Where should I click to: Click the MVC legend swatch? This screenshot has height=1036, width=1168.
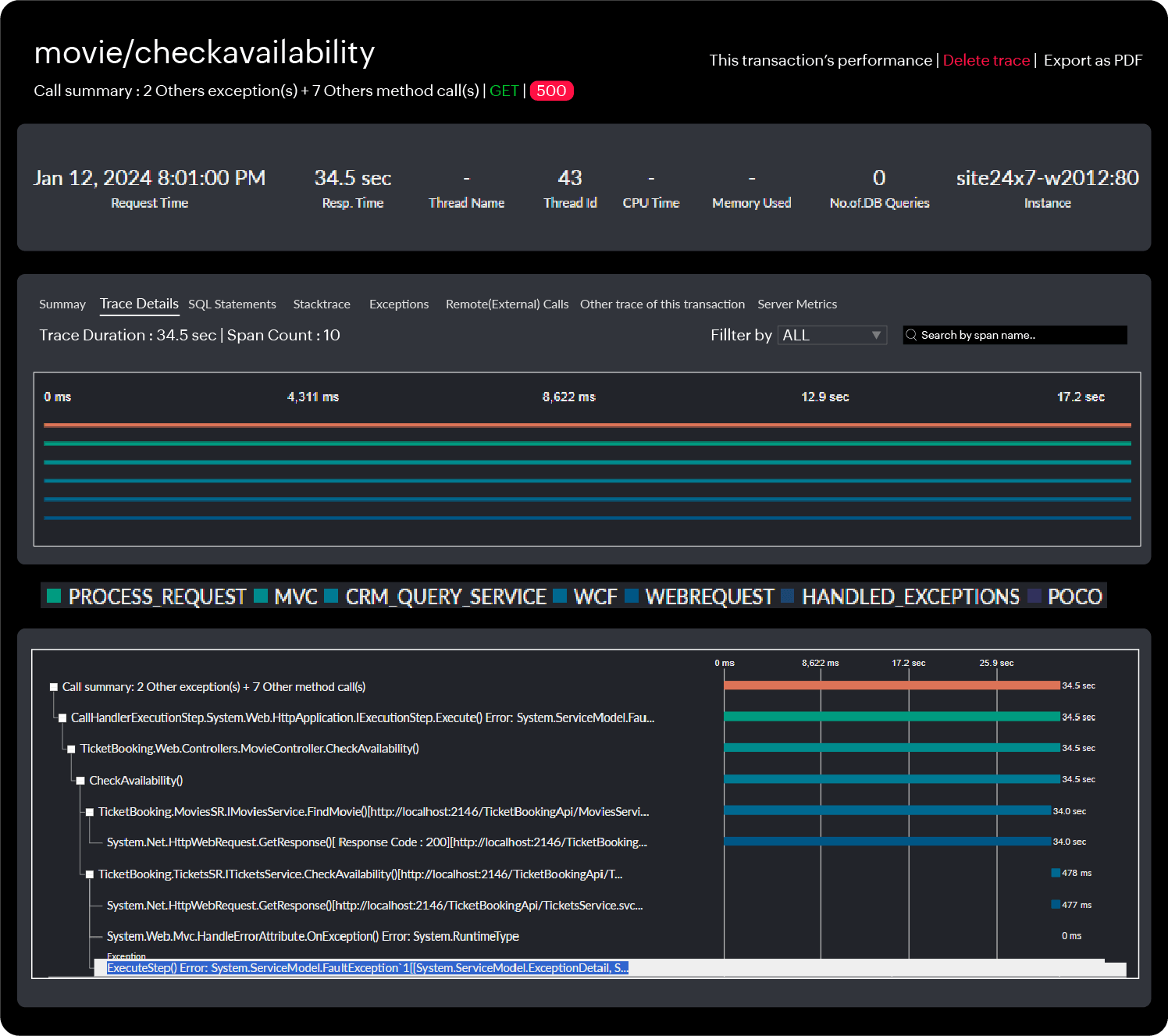(x=261, y=596)
